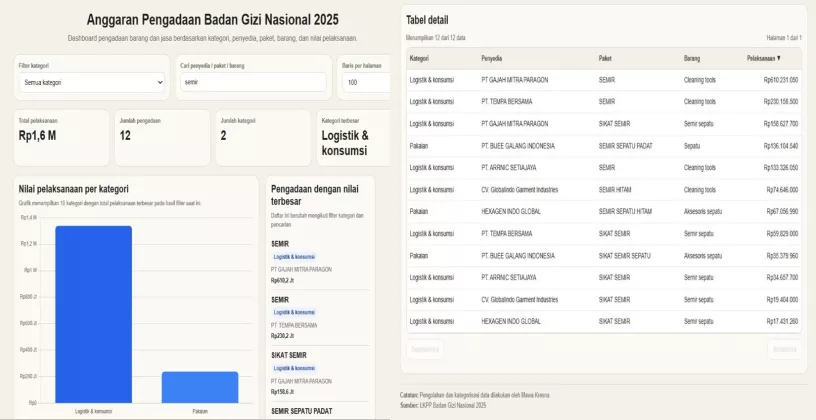The height and width of the screenshot is (420, 816).
Task: Click table cell 'Rp17.431.260'
Action: tap(782, 321)
